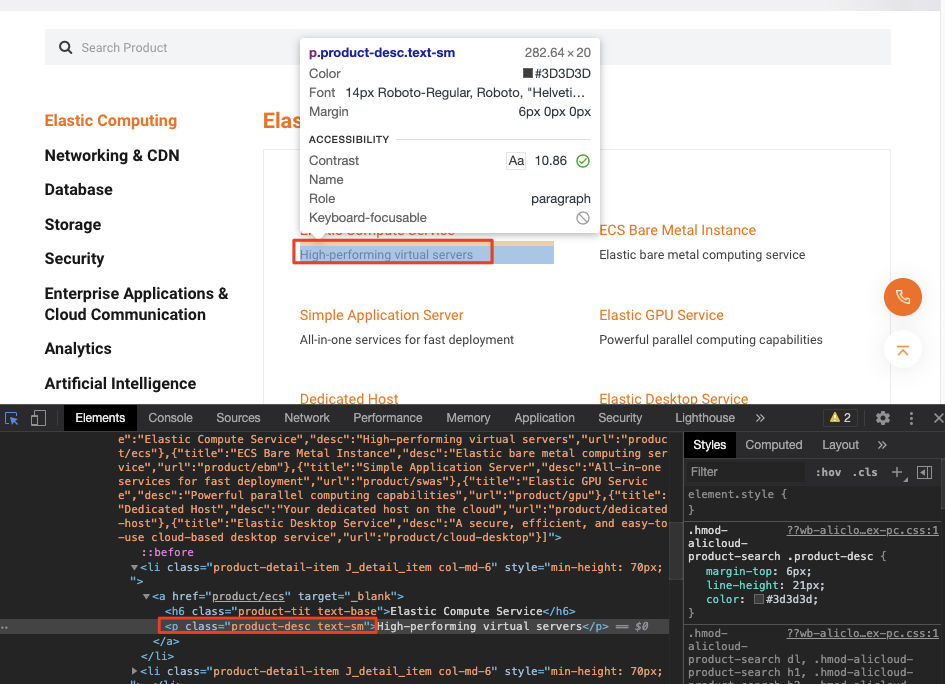Open ECS Bare Metal Instance link
The image size is (945, 684).
tap(677, 230)
